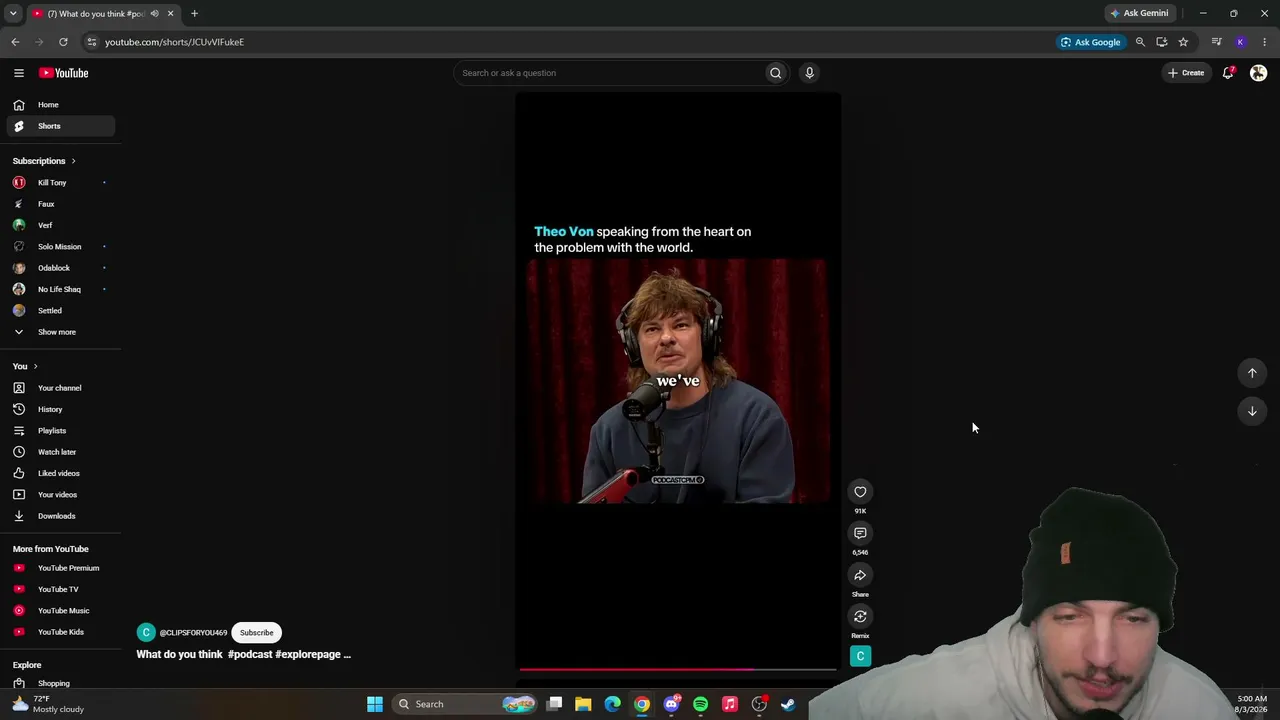
Task: Open YouTube notifications bell
Action: click(x=1228, y=73)
